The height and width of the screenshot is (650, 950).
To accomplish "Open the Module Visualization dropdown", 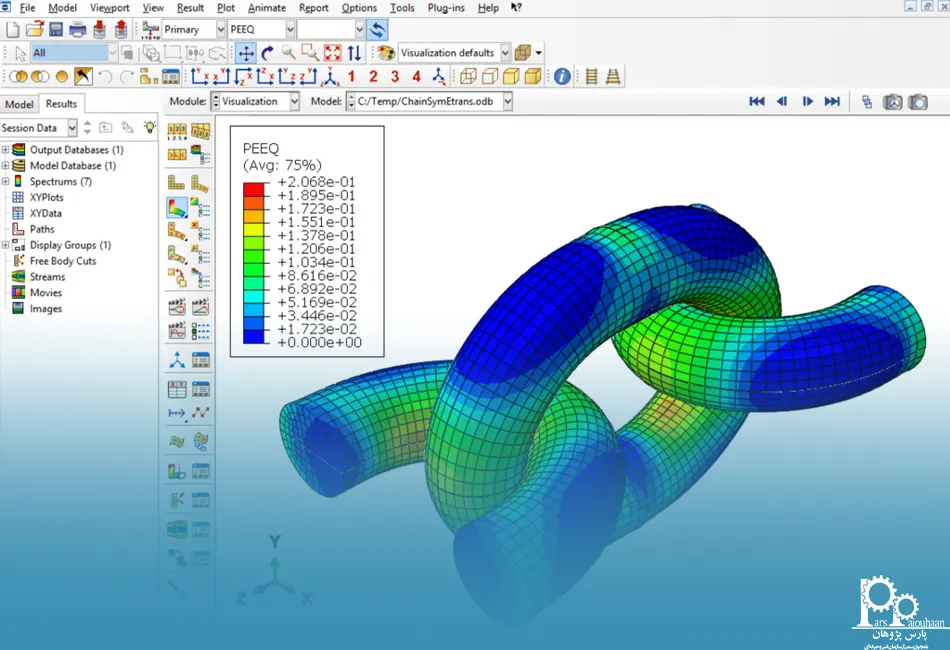I will pyautogui.click(x=293, y=102).
